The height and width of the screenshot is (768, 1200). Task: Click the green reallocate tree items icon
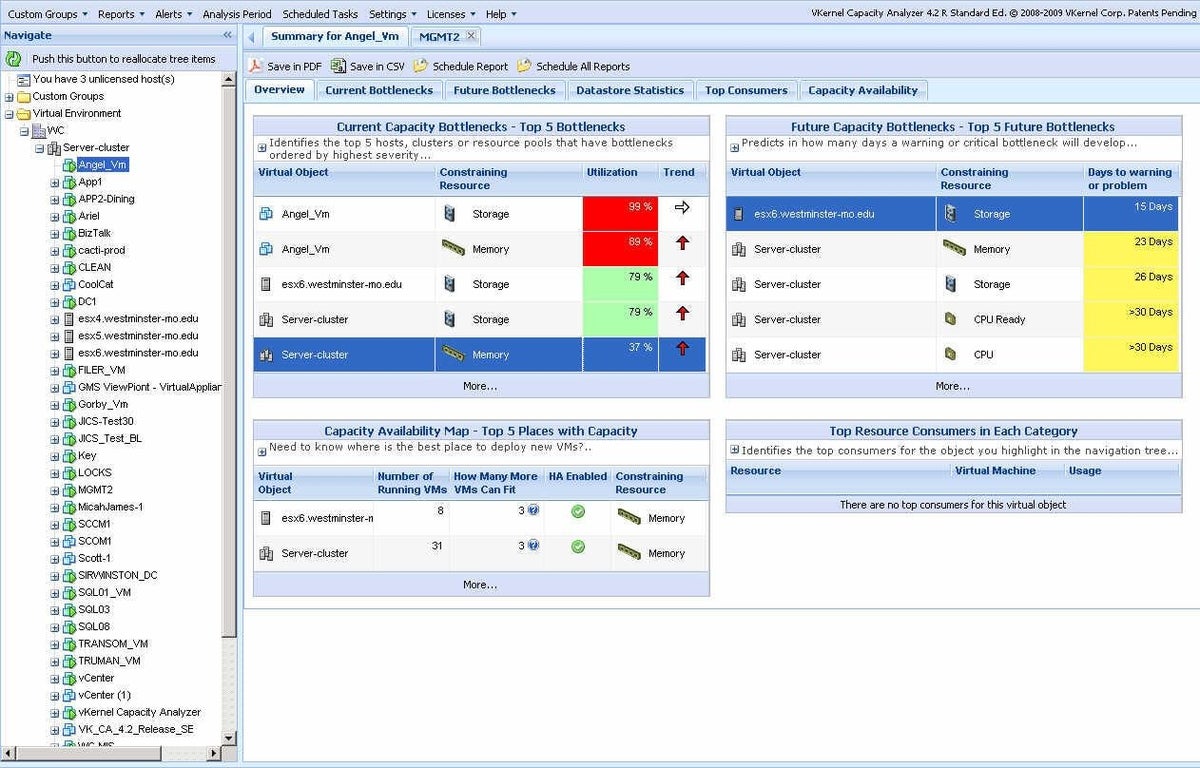[x=13, y=59]
